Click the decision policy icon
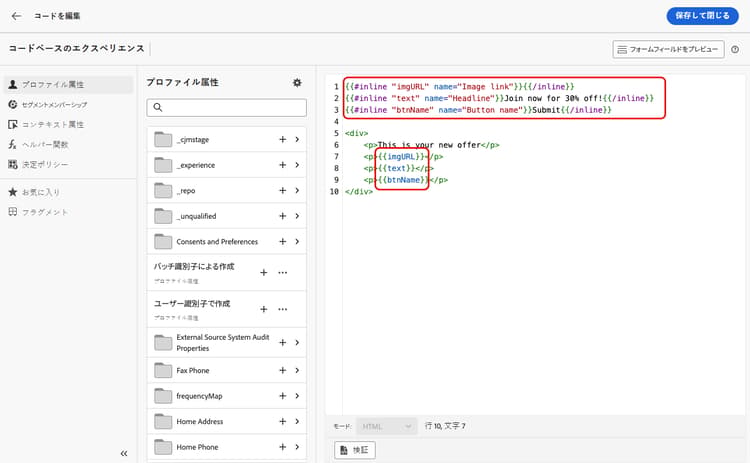The width and height of the screenshot is (750, 463). [x=13, y=165]
